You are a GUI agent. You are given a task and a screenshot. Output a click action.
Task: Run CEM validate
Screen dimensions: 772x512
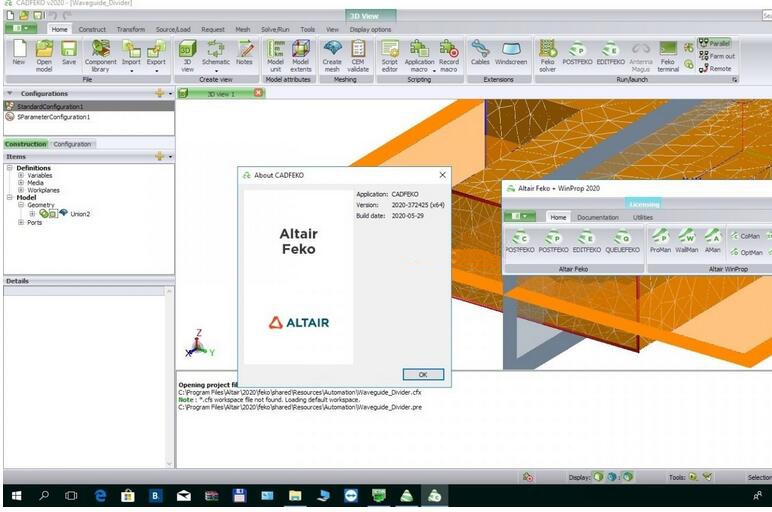tap(358, 56)
